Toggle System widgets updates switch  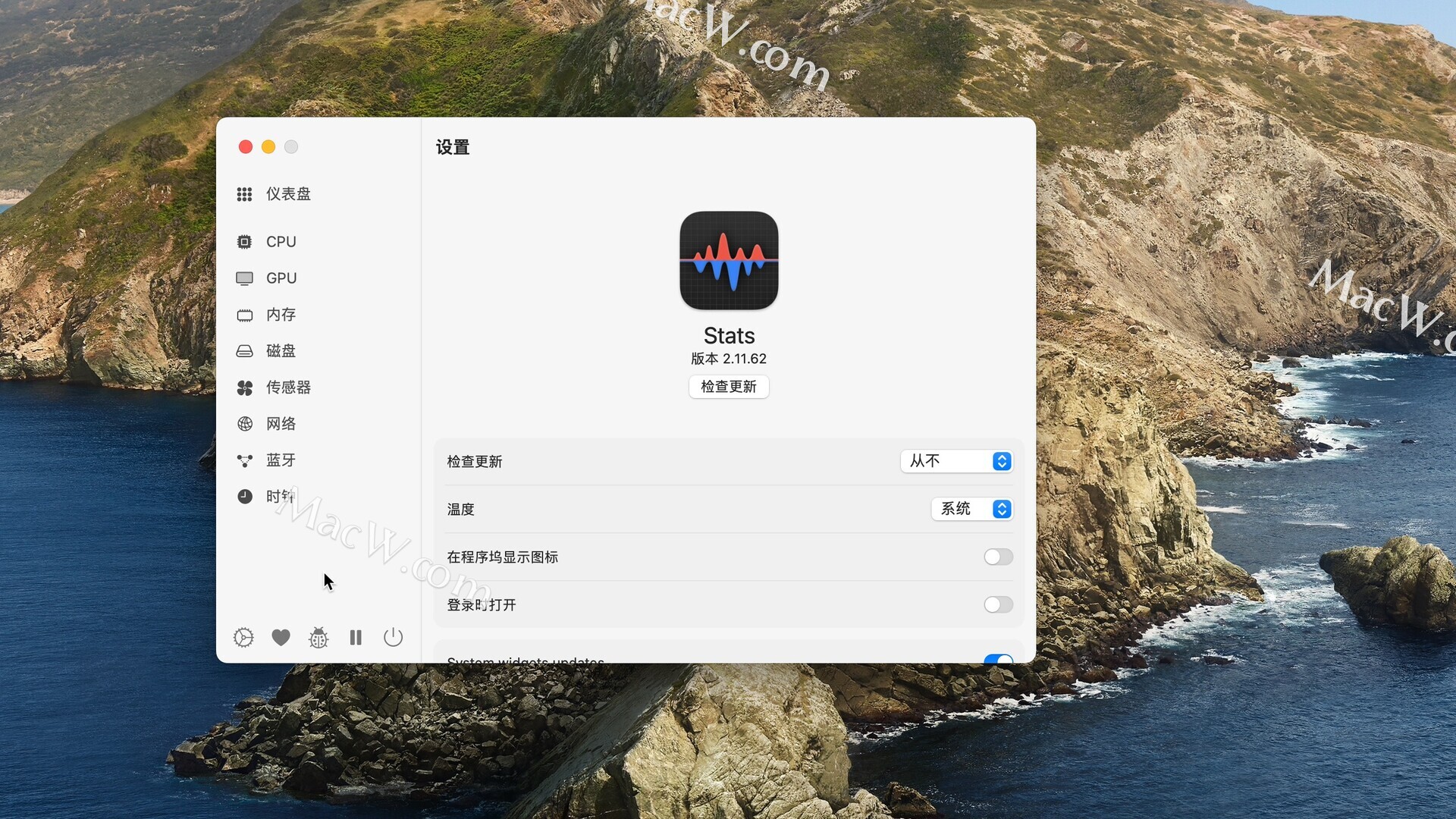click(x=998, y=658)
